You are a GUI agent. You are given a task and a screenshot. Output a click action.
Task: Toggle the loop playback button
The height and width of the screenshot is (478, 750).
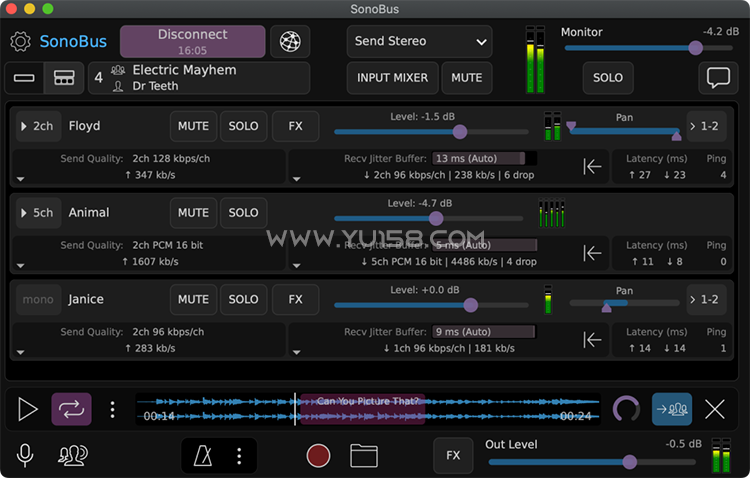click(x=71, y=410)
